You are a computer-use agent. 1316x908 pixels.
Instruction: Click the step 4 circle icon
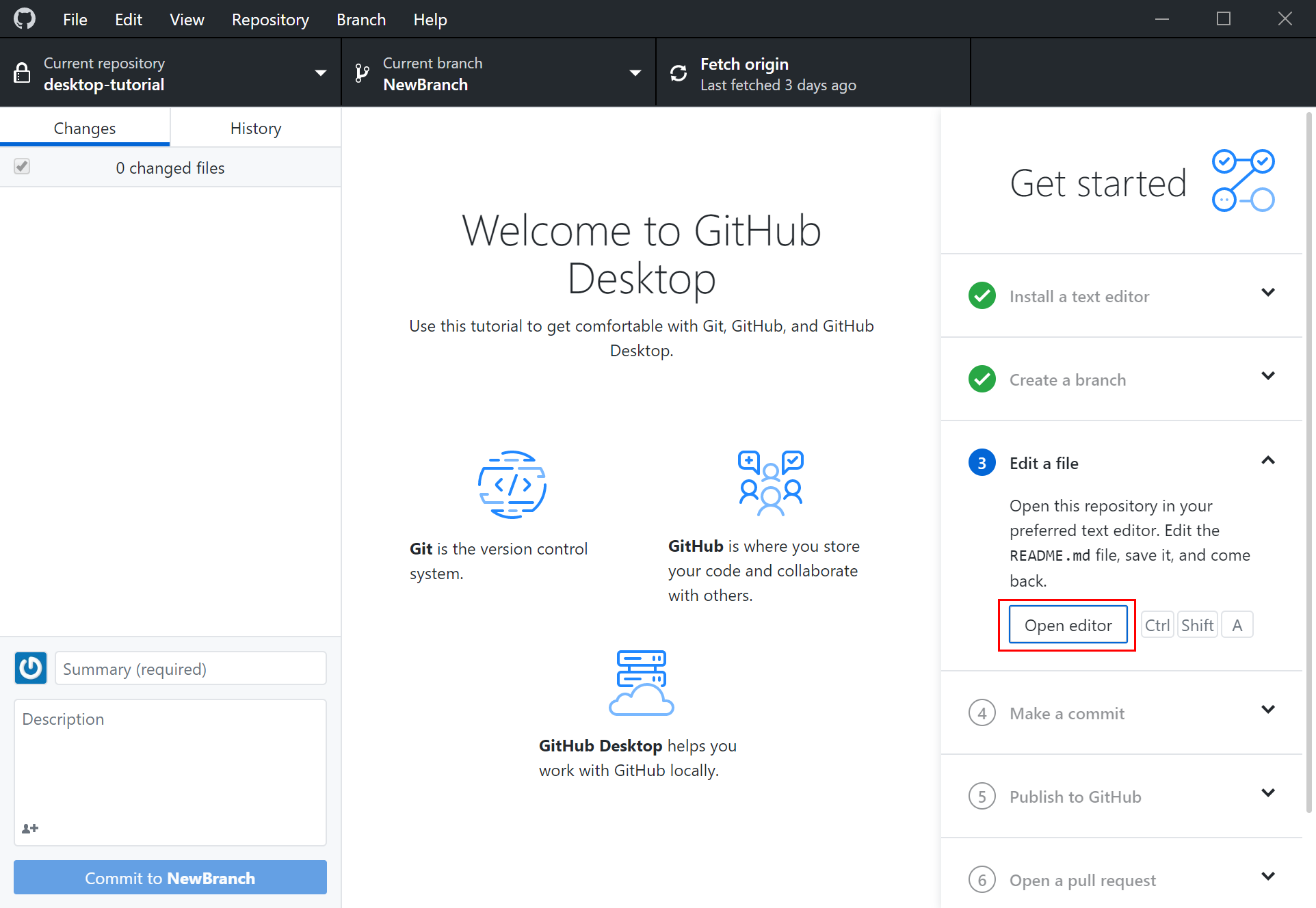(982, 713)
